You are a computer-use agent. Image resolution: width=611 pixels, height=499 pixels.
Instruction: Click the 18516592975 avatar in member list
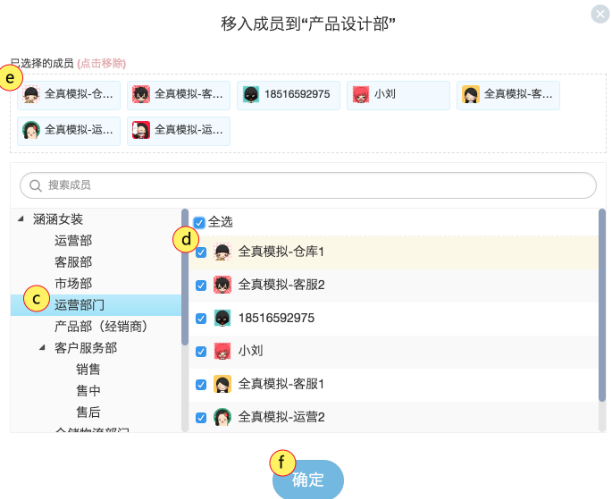pyautogui.click(x=223, y=318)
